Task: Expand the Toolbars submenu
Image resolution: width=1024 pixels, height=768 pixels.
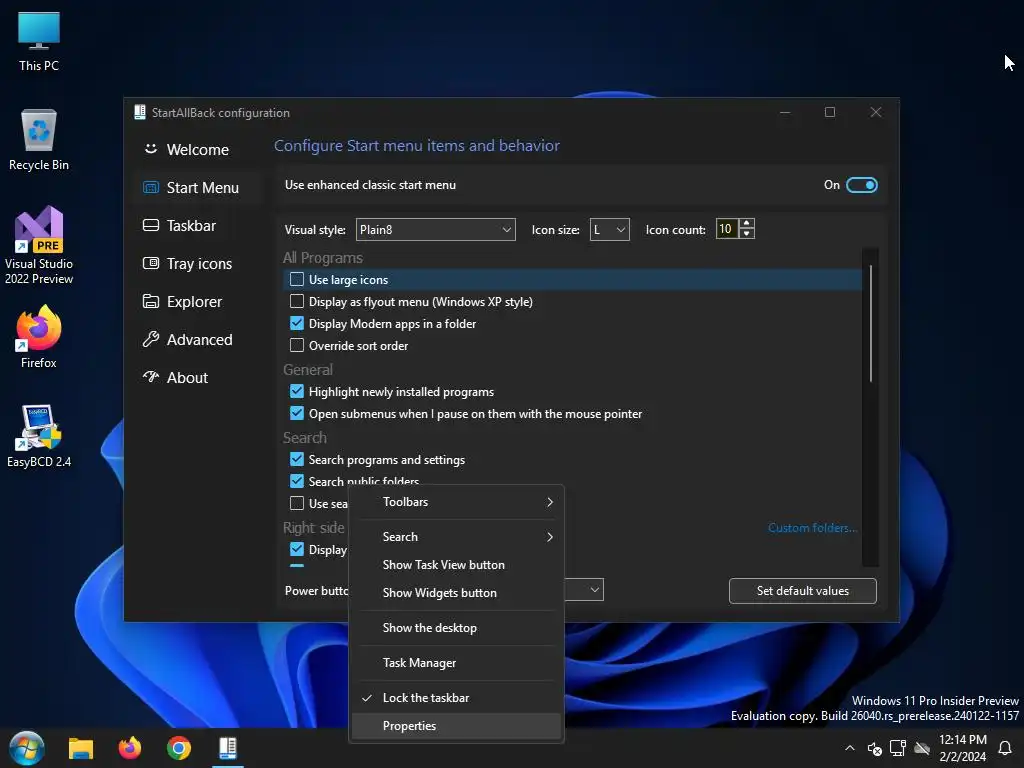Action: [457, 502]
